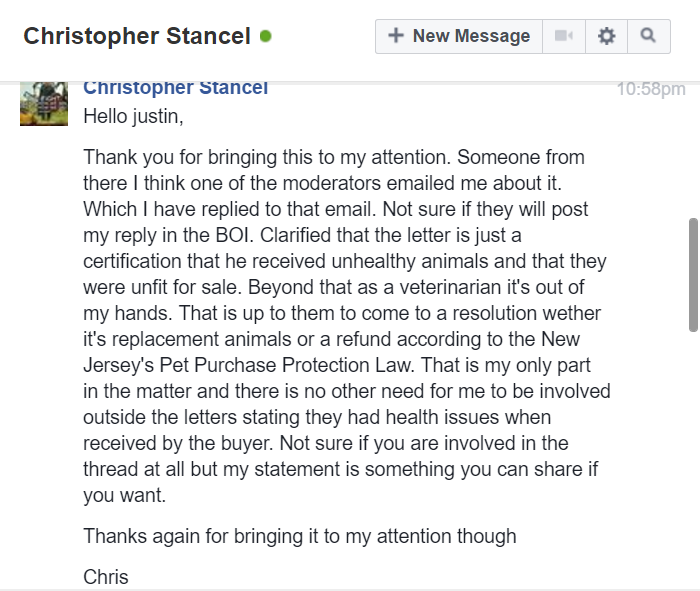Click the conversation scrollbar thumb
Screen dimensions: 700x591
coord(693,275)
